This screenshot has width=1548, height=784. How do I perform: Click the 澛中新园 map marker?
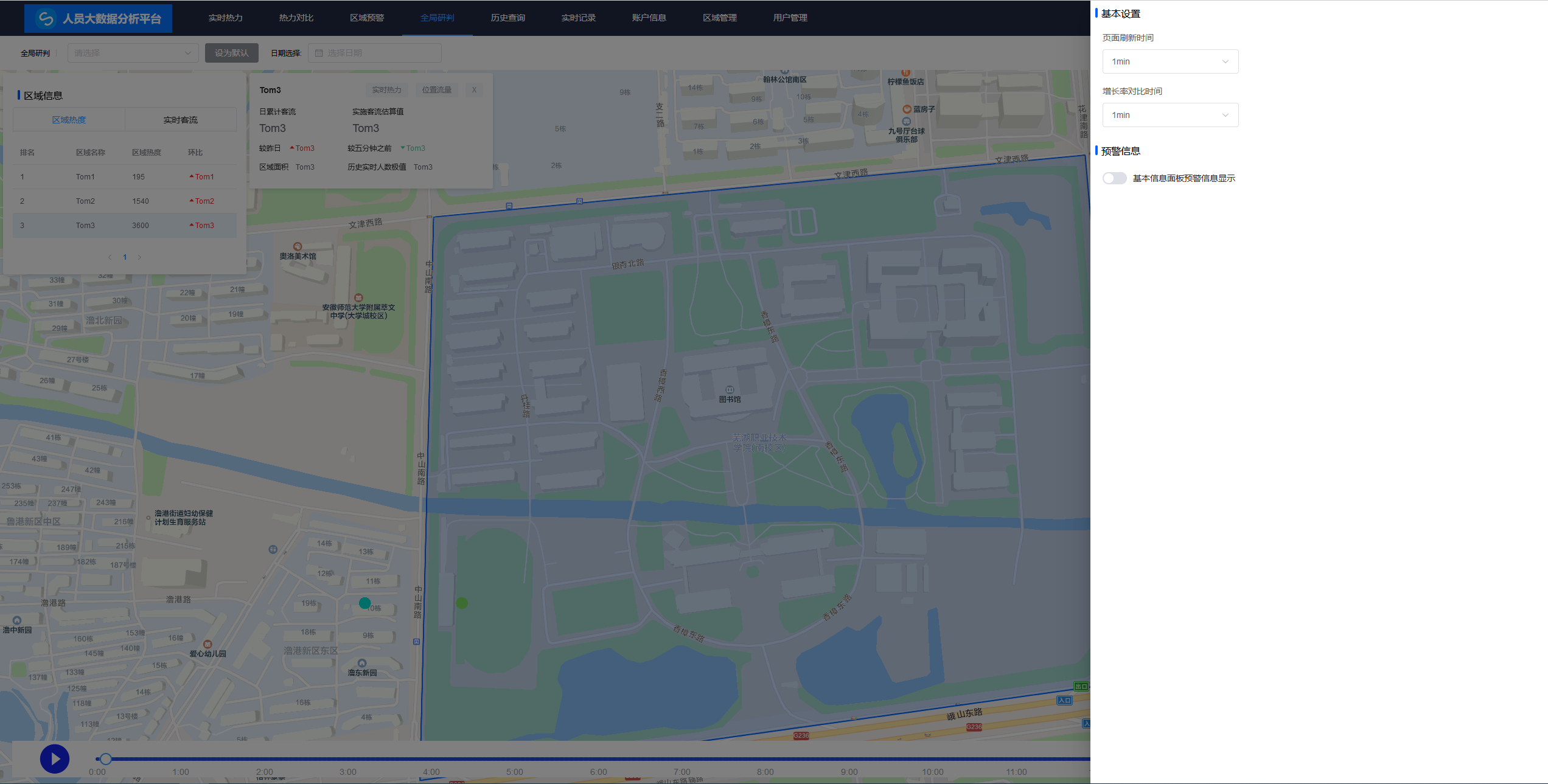(x=17, y=620)
